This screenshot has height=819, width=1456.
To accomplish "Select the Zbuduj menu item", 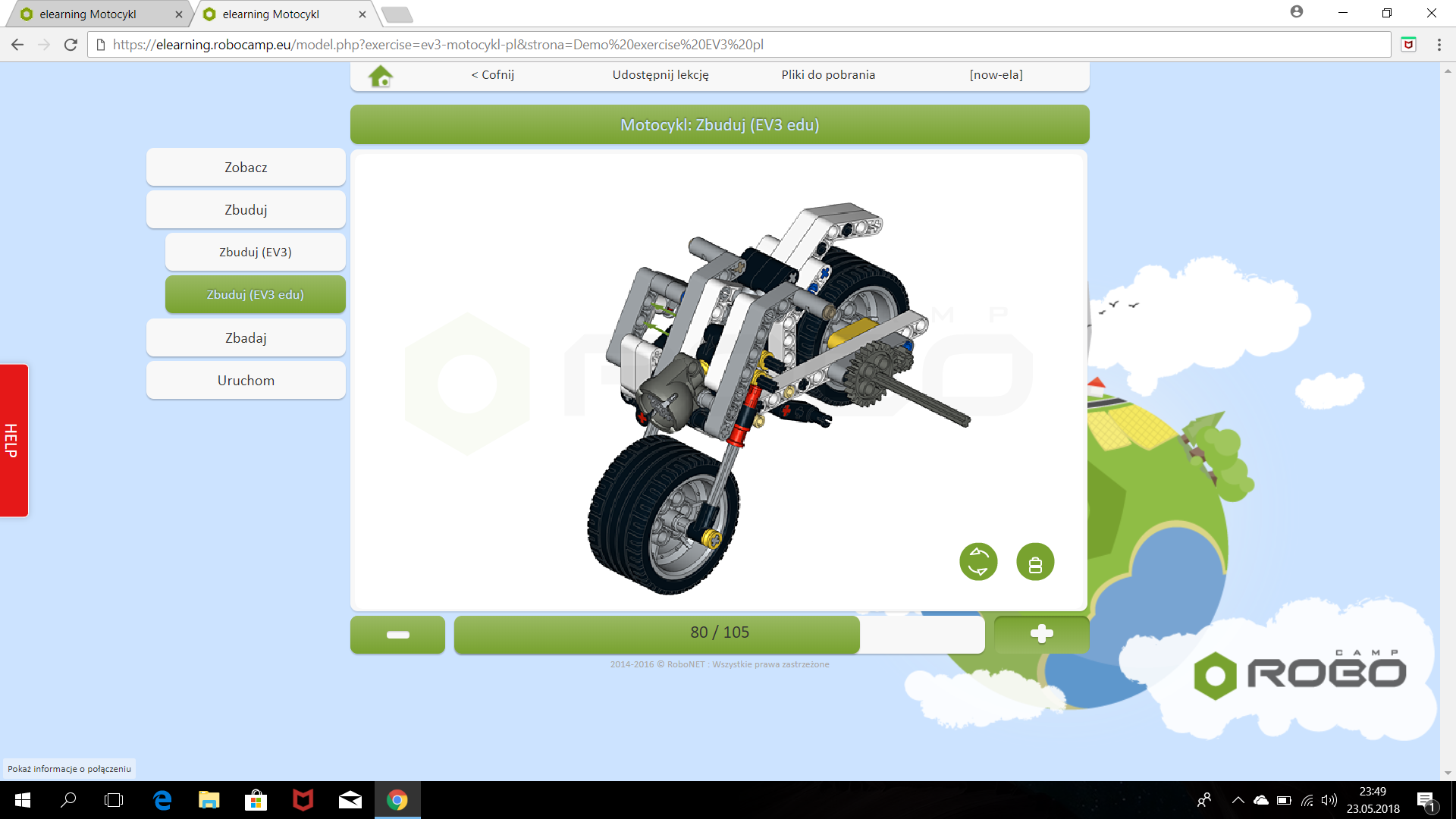I will (x=246, y=209).
